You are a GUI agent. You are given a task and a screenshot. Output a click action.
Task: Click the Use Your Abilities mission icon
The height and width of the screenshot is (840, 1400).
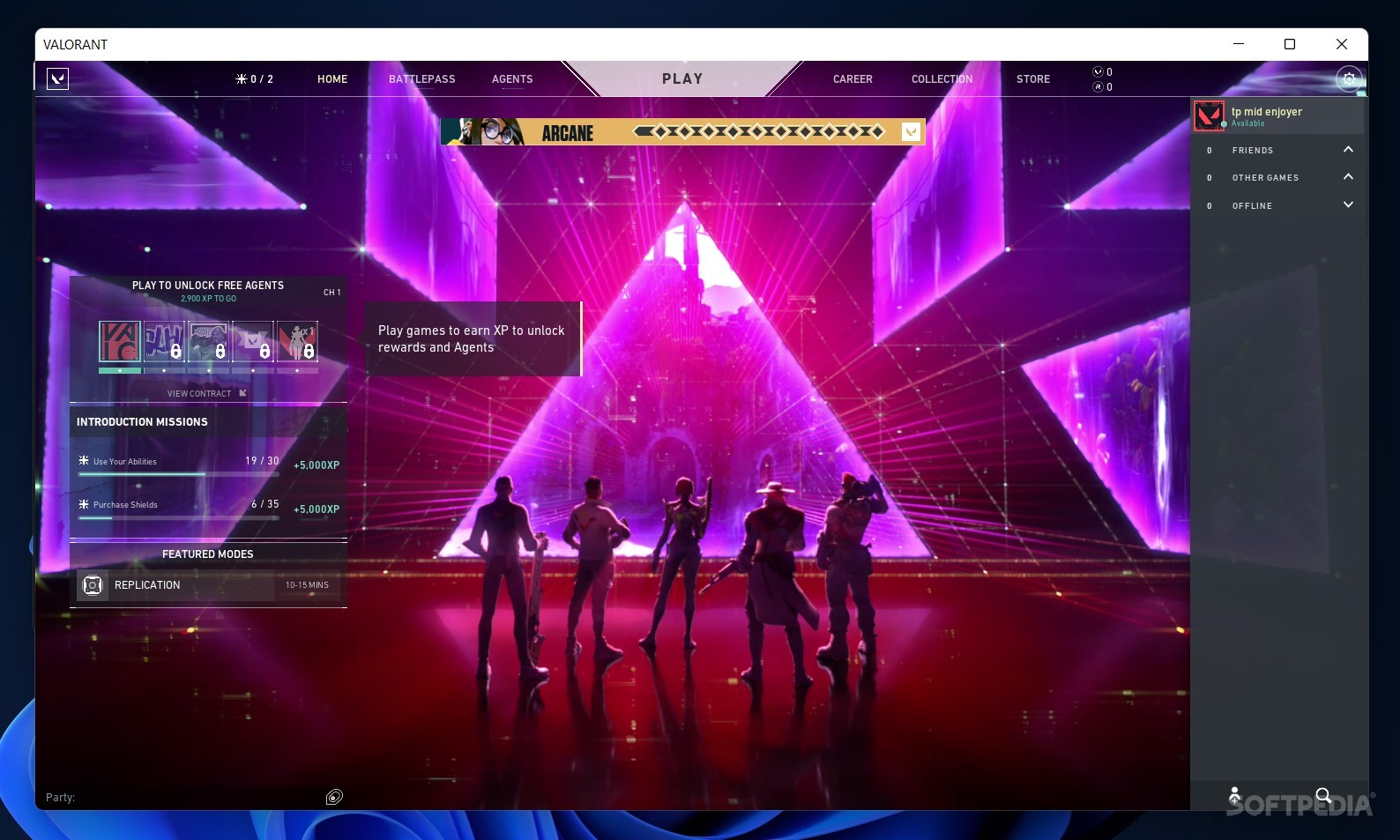pos(84,461)
